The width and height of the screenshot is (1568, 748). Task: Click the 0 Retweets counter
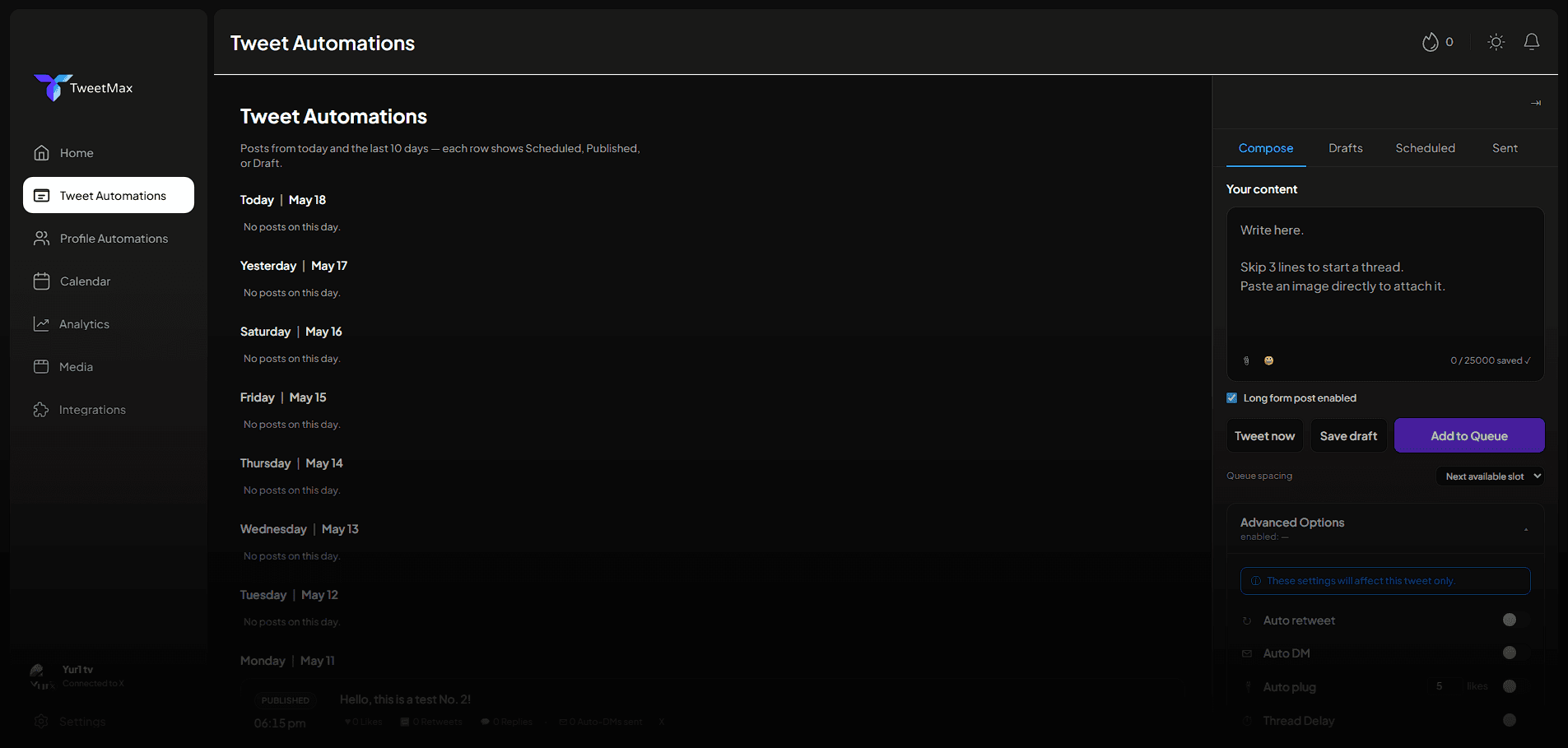pos(432,722)
